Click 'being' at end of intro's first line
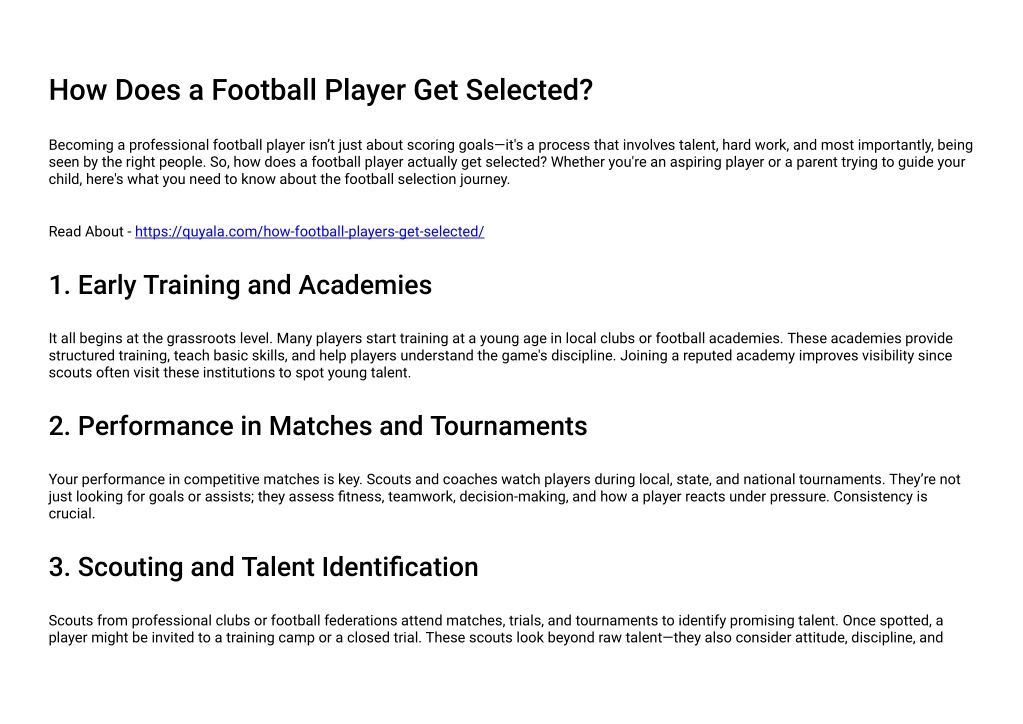 [955, 145]
